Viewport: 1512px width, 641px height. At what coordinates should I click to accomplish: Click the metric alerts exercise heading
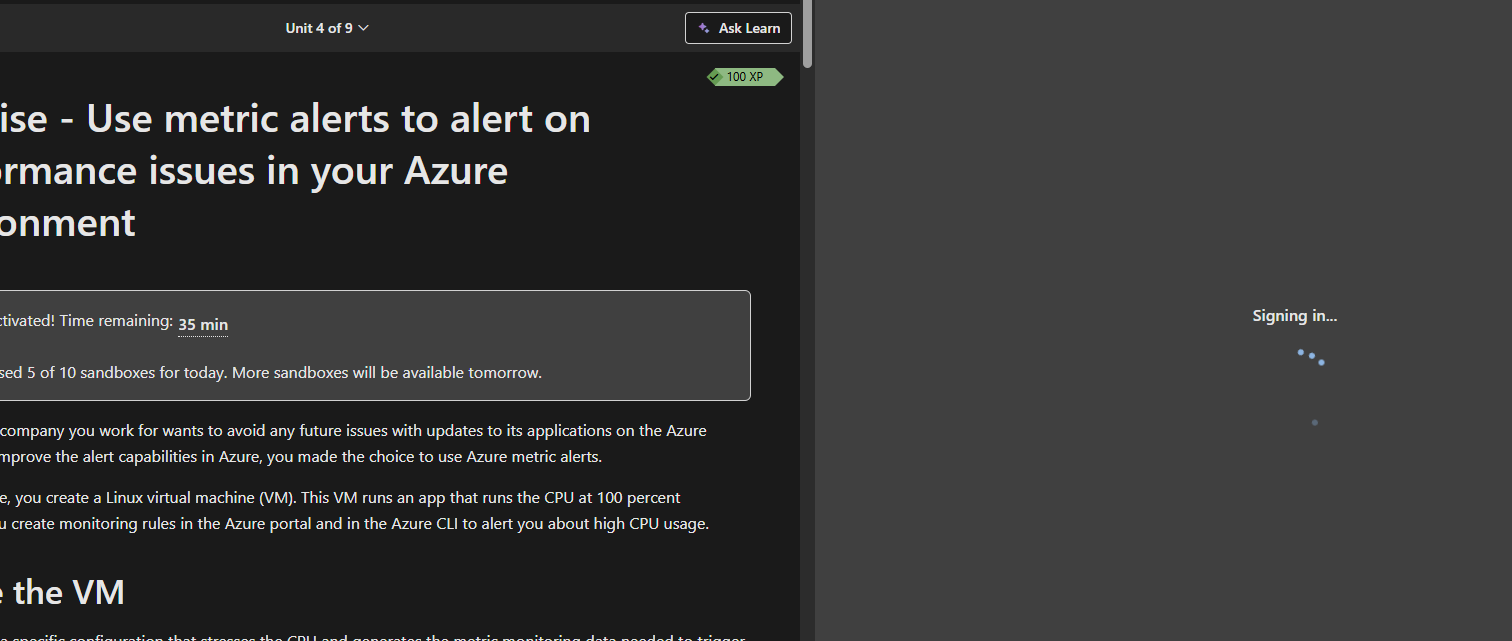click(295, 171)
